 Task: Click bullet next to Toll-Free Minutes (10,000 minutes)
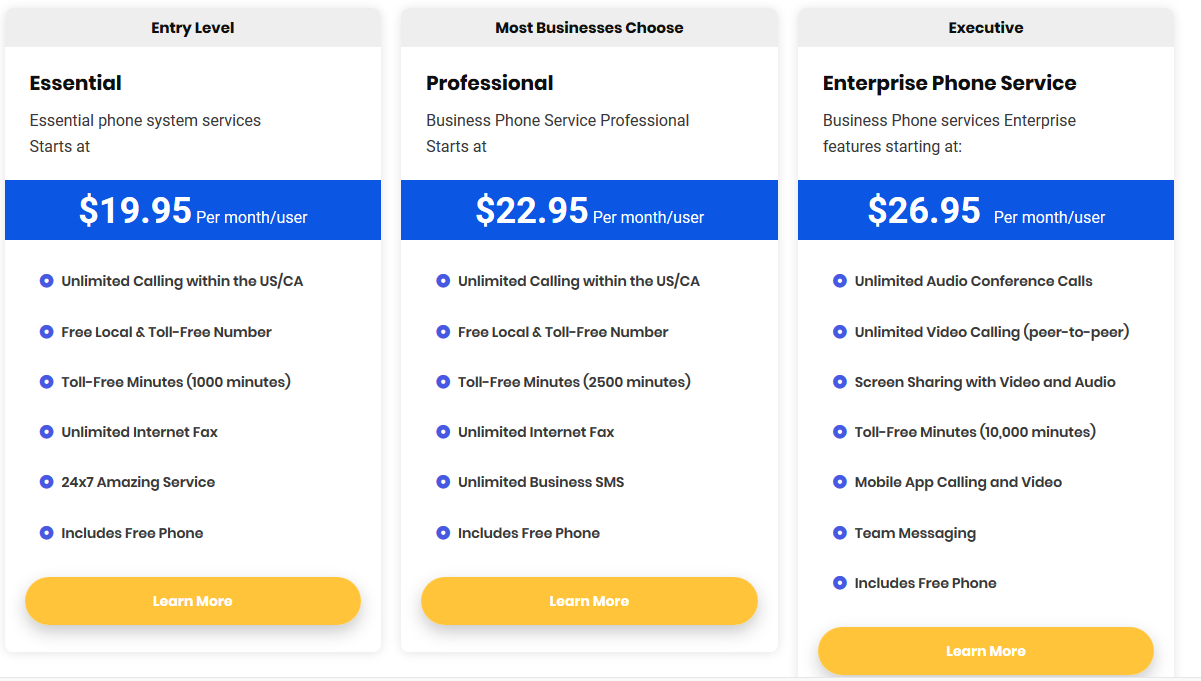pos(840,432)
